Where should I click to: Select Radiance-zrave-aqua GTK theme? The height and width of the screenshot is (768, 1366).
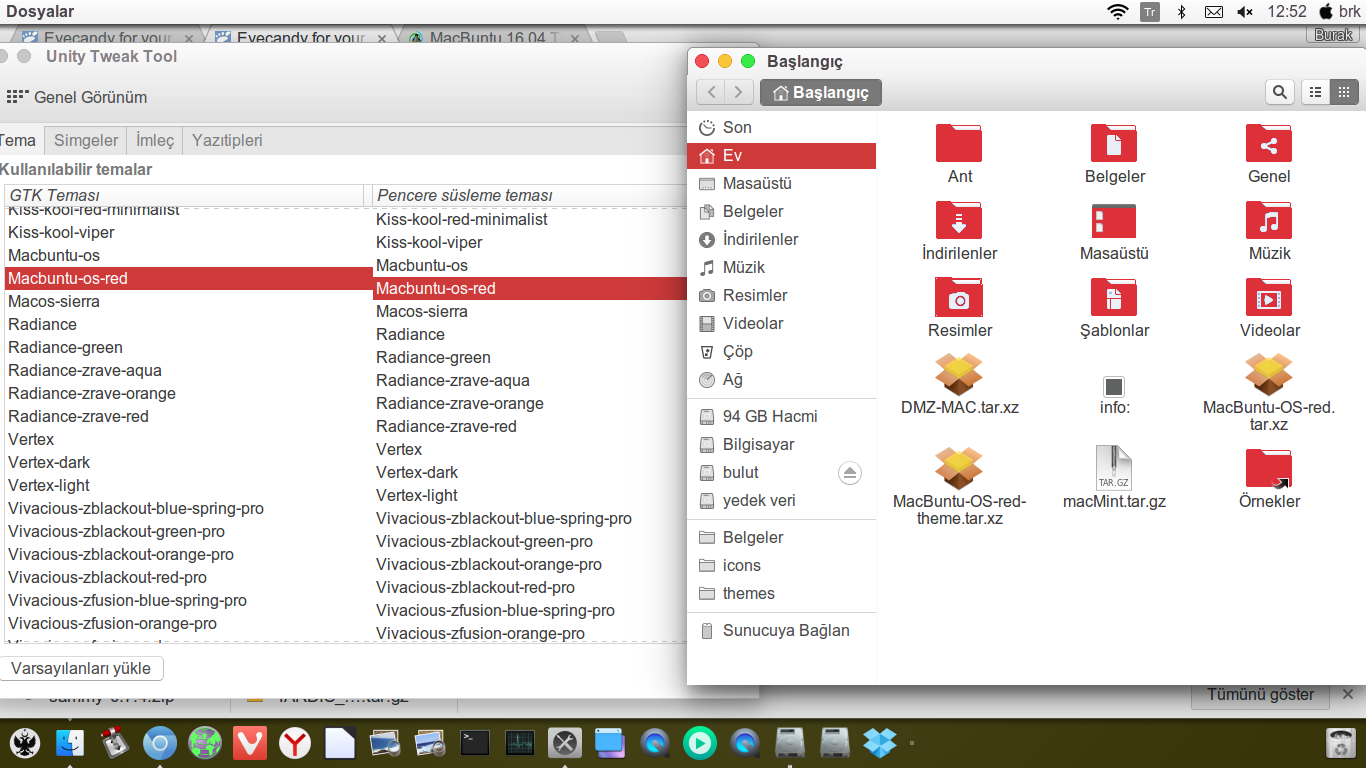tap(188, 370)
